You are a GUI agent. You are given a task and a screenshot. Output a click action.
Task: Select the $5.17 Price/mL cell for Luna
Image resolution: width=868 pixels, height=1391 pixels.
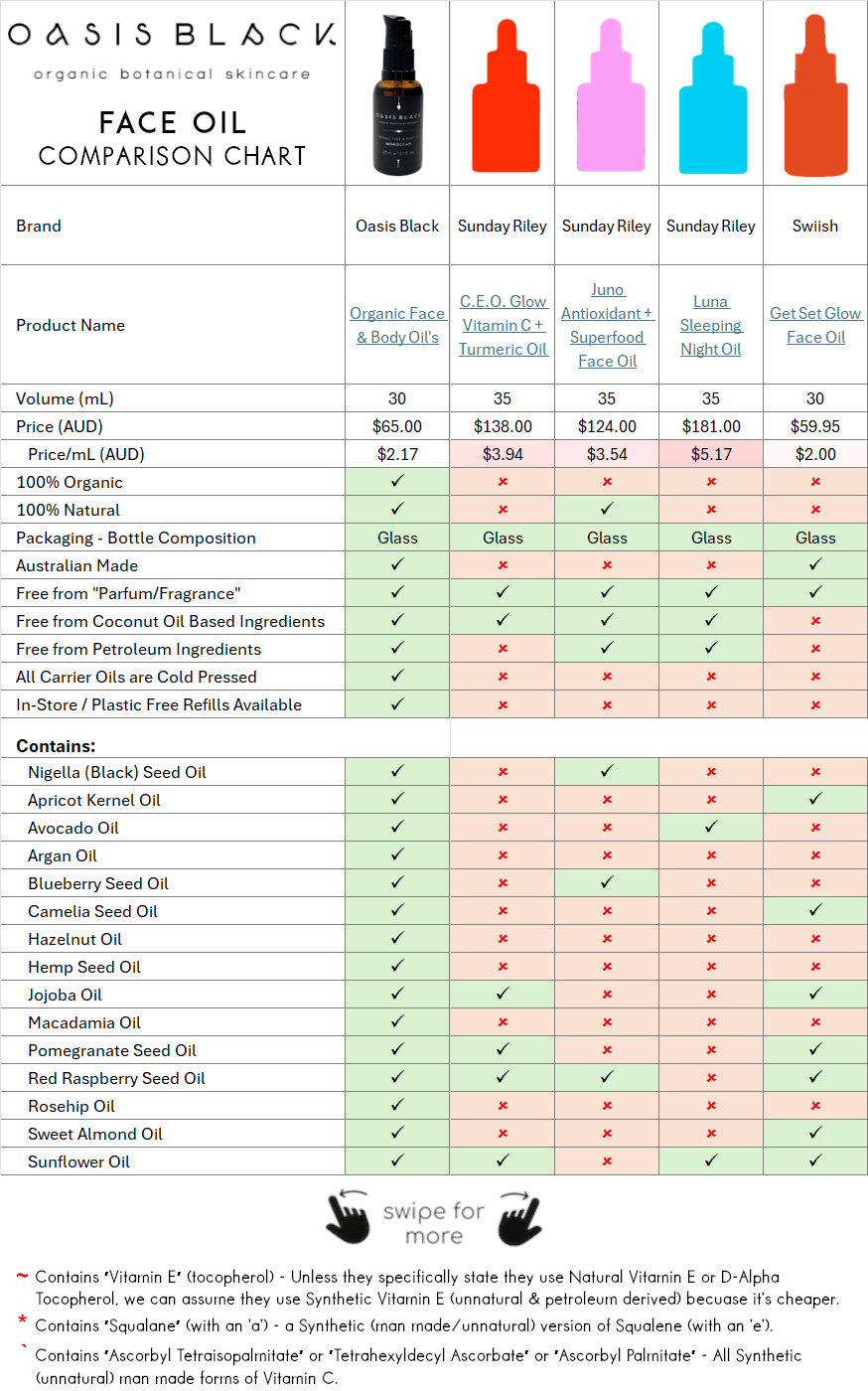click(710, 453)
